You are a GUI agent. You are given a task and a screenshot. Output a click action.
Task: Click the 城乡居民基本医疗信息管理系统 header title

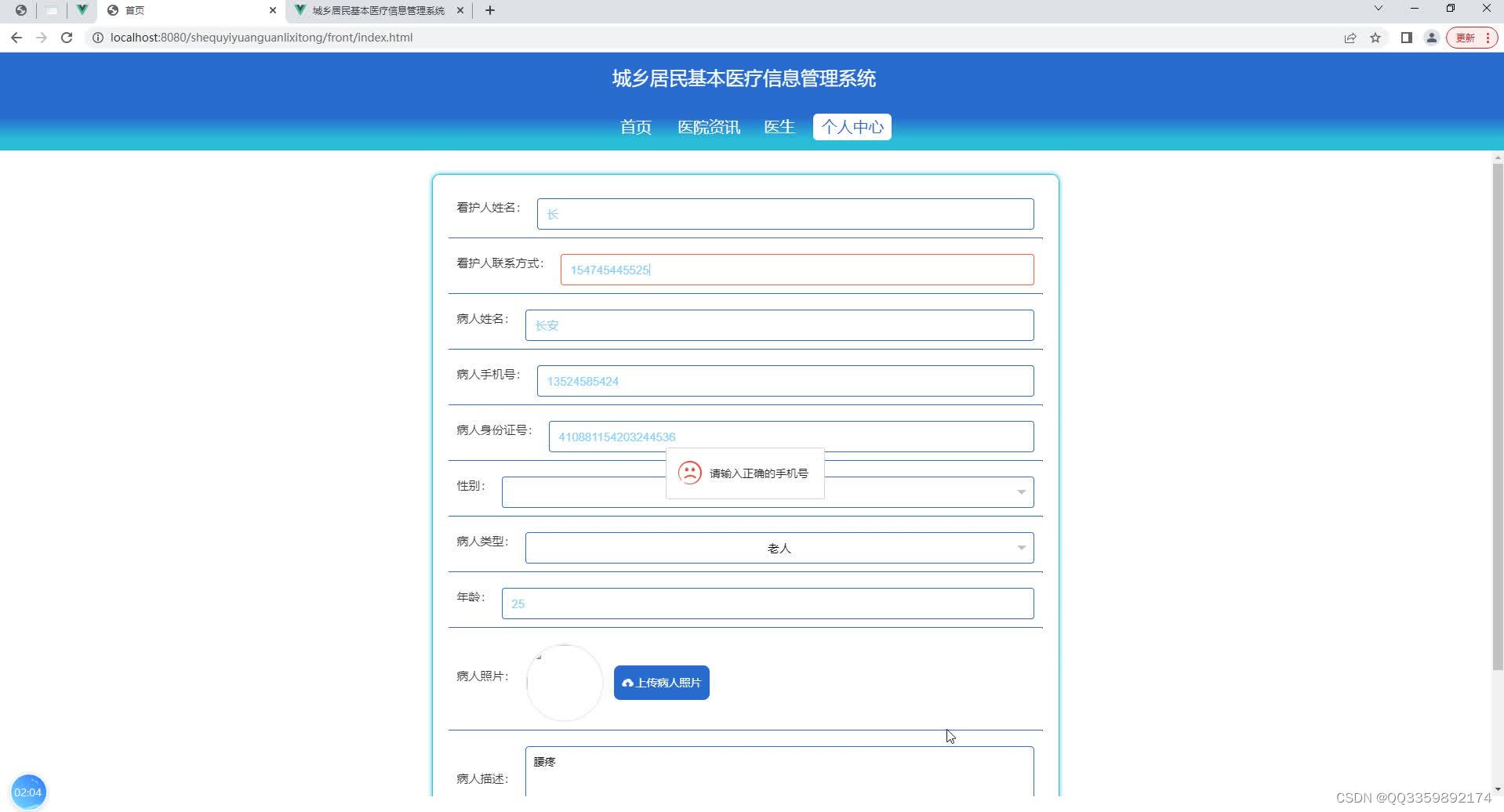click(x=744, y=78)
